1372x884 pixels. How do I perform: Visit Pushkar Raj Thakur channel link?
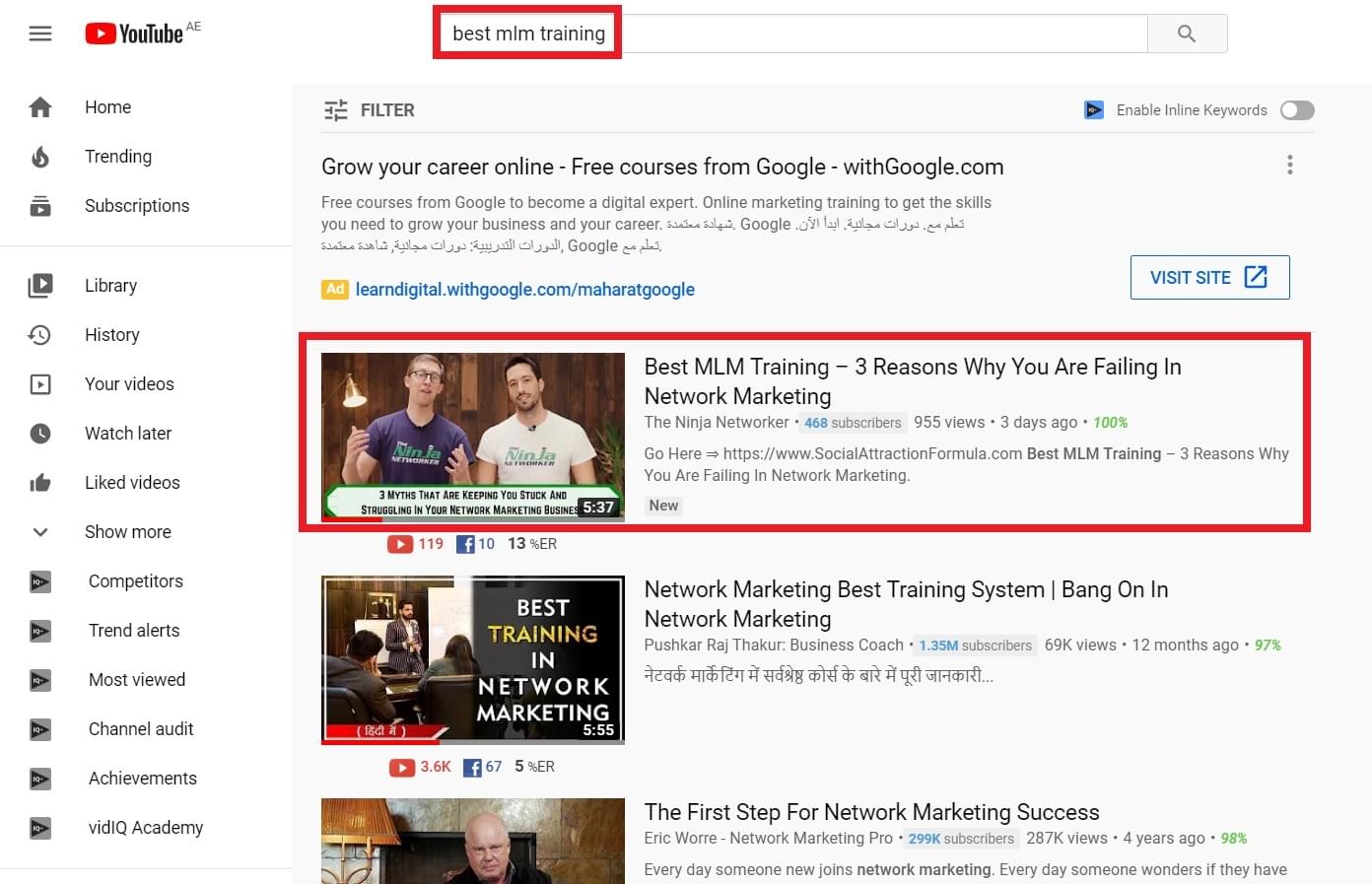774,646
